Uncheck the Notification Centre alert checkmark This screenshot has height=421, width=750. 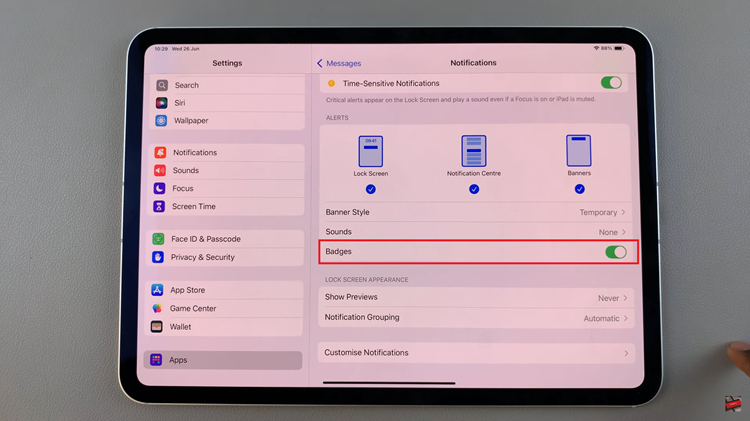474,189
